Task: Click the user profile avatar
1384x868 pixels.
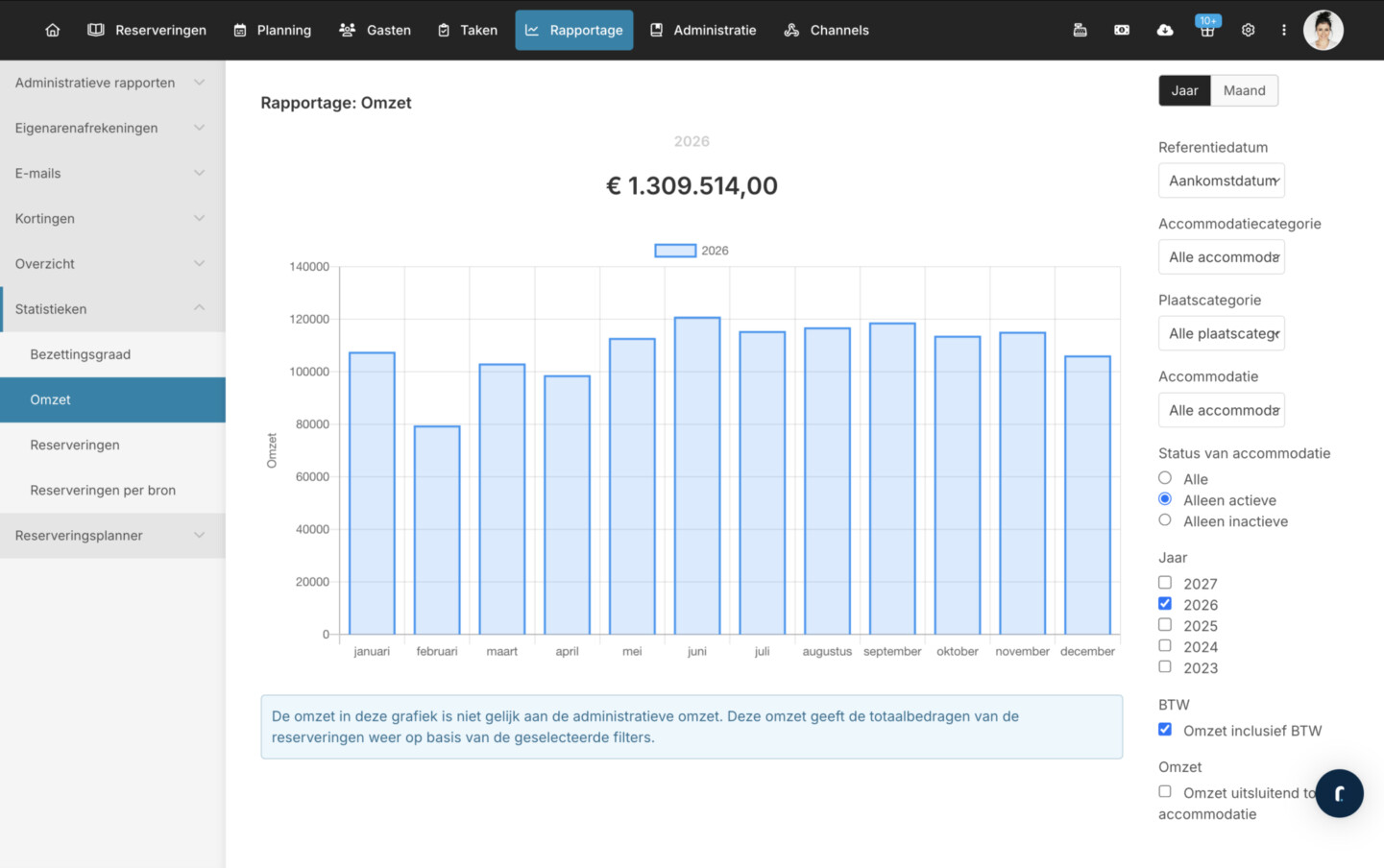Action: 1323,30
